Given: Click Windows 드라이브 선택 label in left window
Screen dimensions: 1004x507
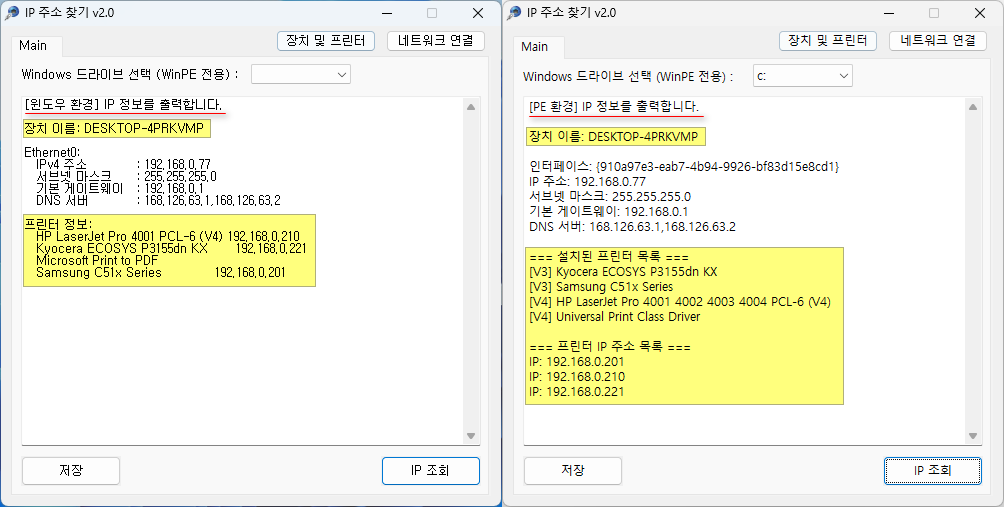Looking at the screenshot, I should (x=130, y=74).
